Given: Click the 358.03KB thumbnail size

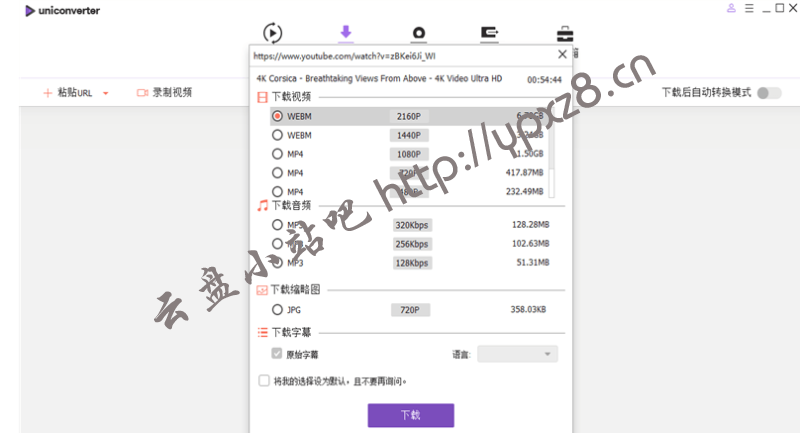Looking at the screenshot, I should pyautogui.click(x=528, y=309).
